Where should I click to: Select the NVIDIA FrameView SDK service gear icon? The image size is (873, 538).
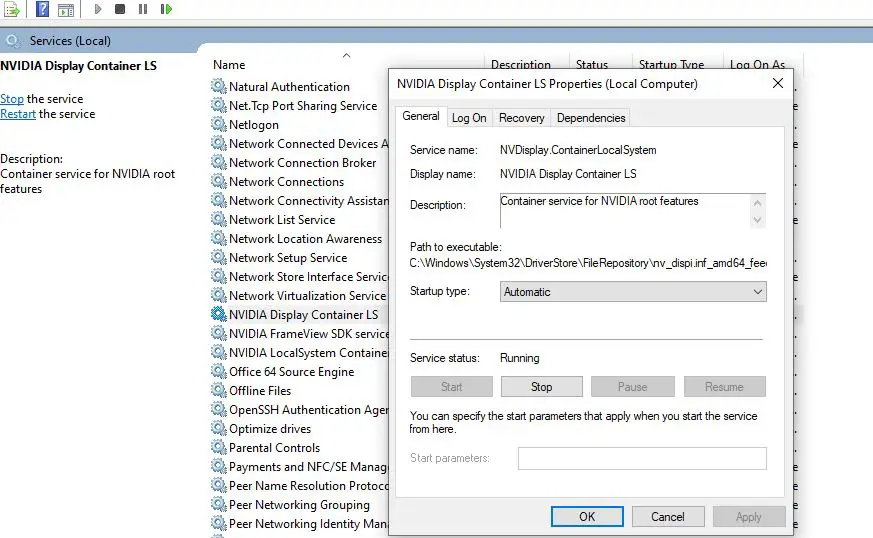coord(219,334)
